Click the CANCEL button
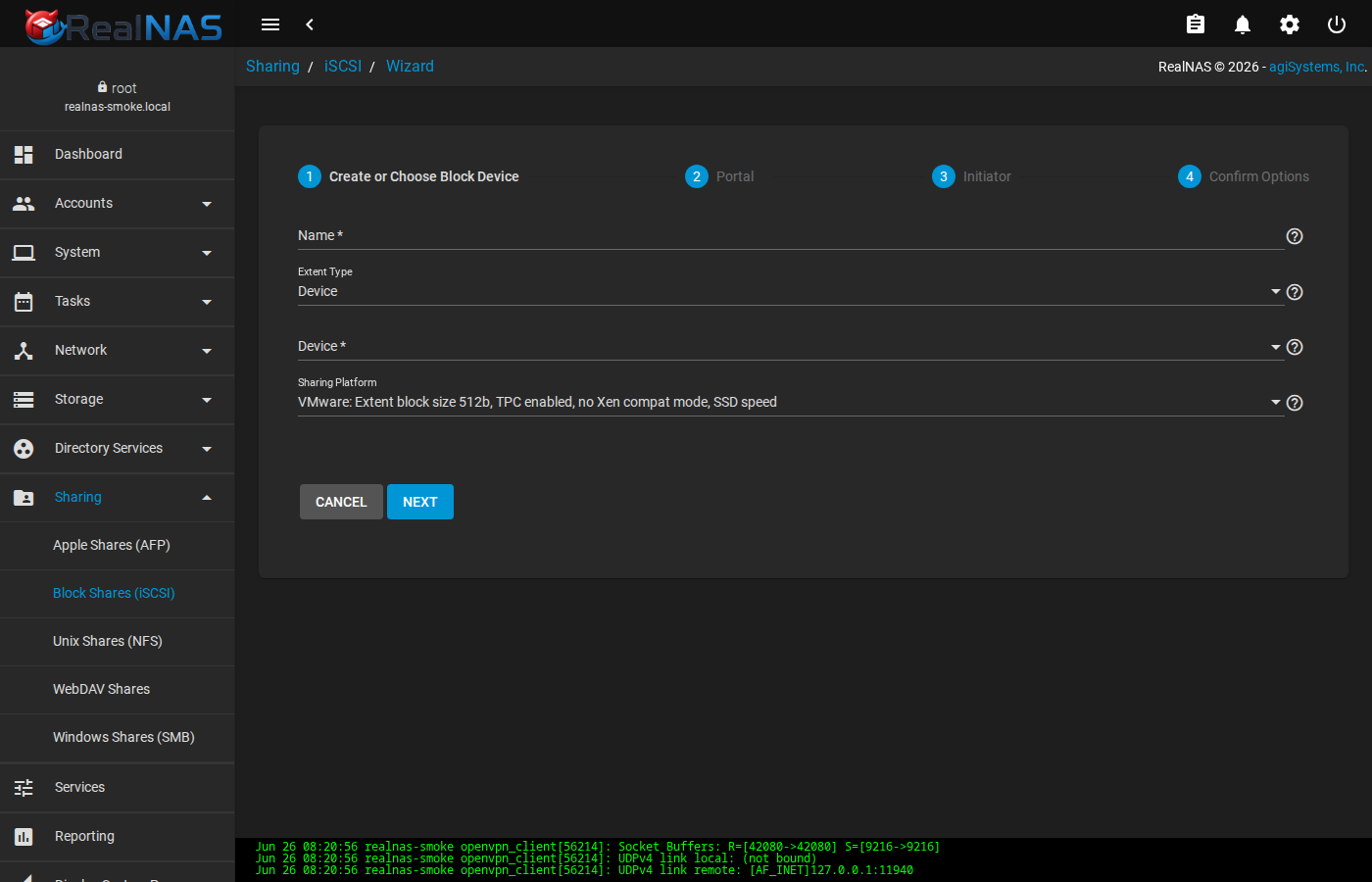Viewport: 1372px width, 882px height. [341, 502]
